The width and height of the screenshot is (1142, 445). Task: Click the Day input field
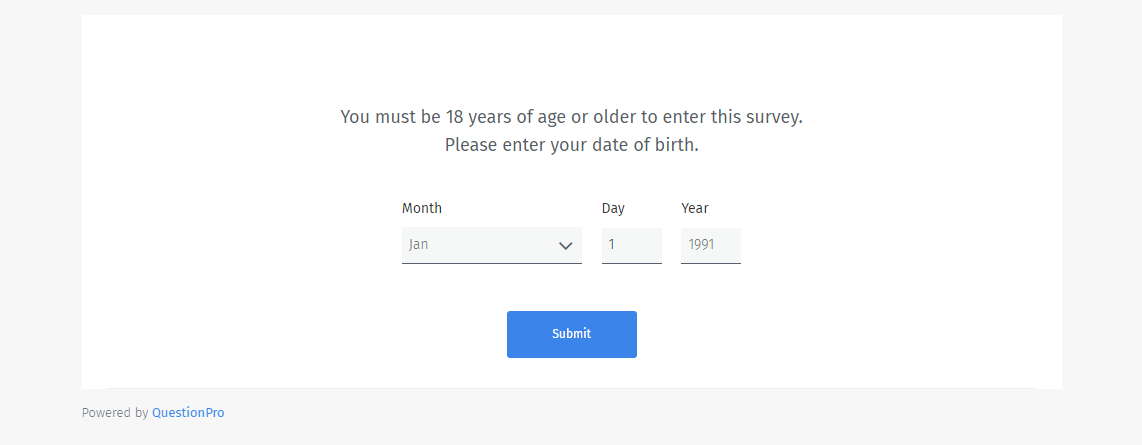click(x=631, y=245)
